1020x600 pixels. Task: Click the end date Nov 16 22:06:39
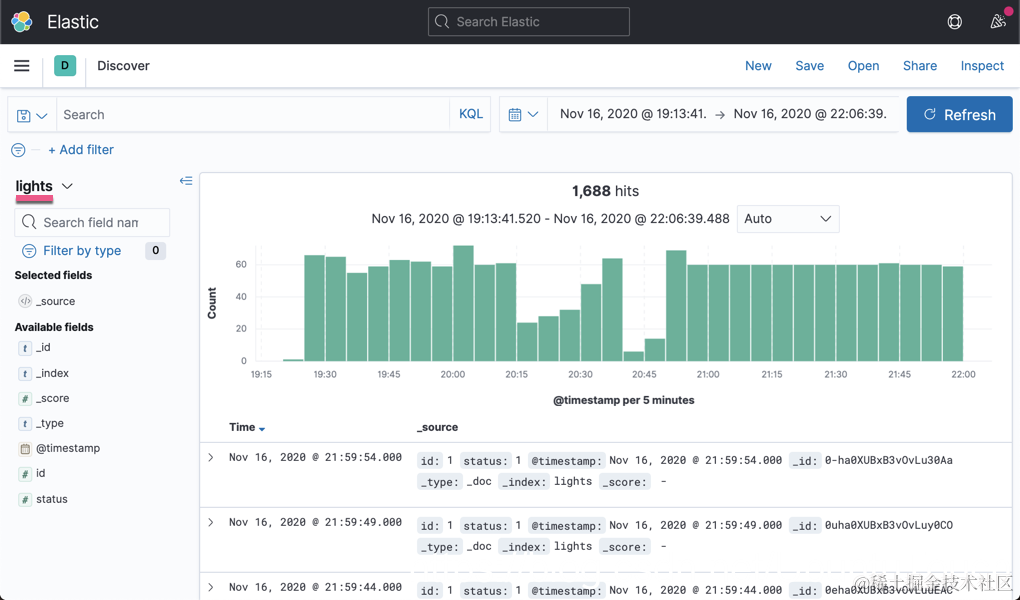pos(810,114)
